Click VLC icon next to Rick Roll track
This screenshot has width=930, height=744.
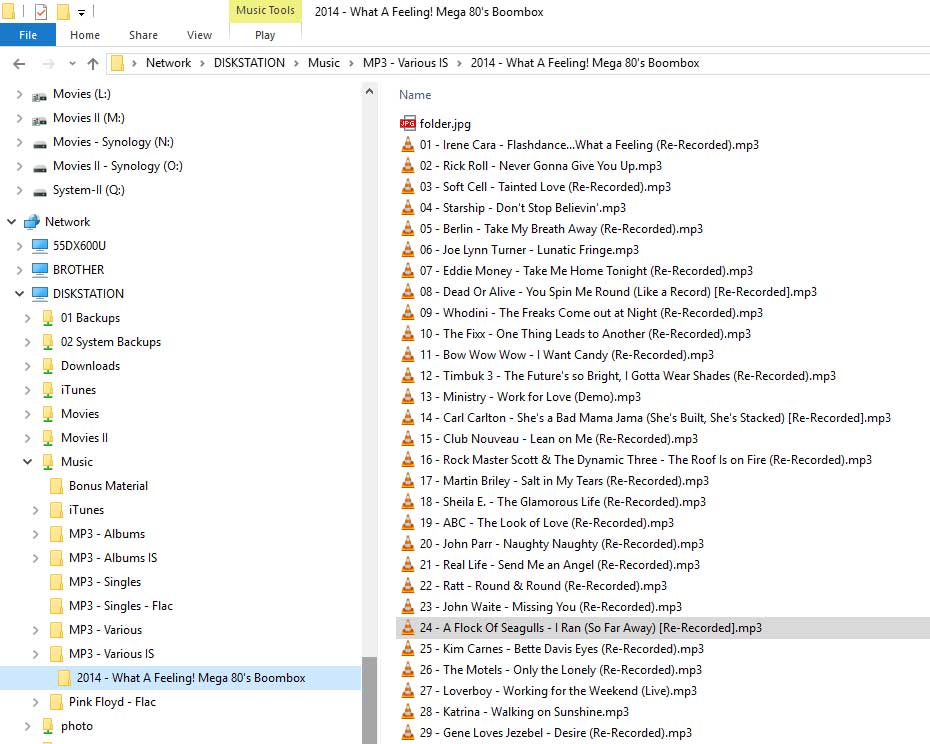[x=407, y=166]
